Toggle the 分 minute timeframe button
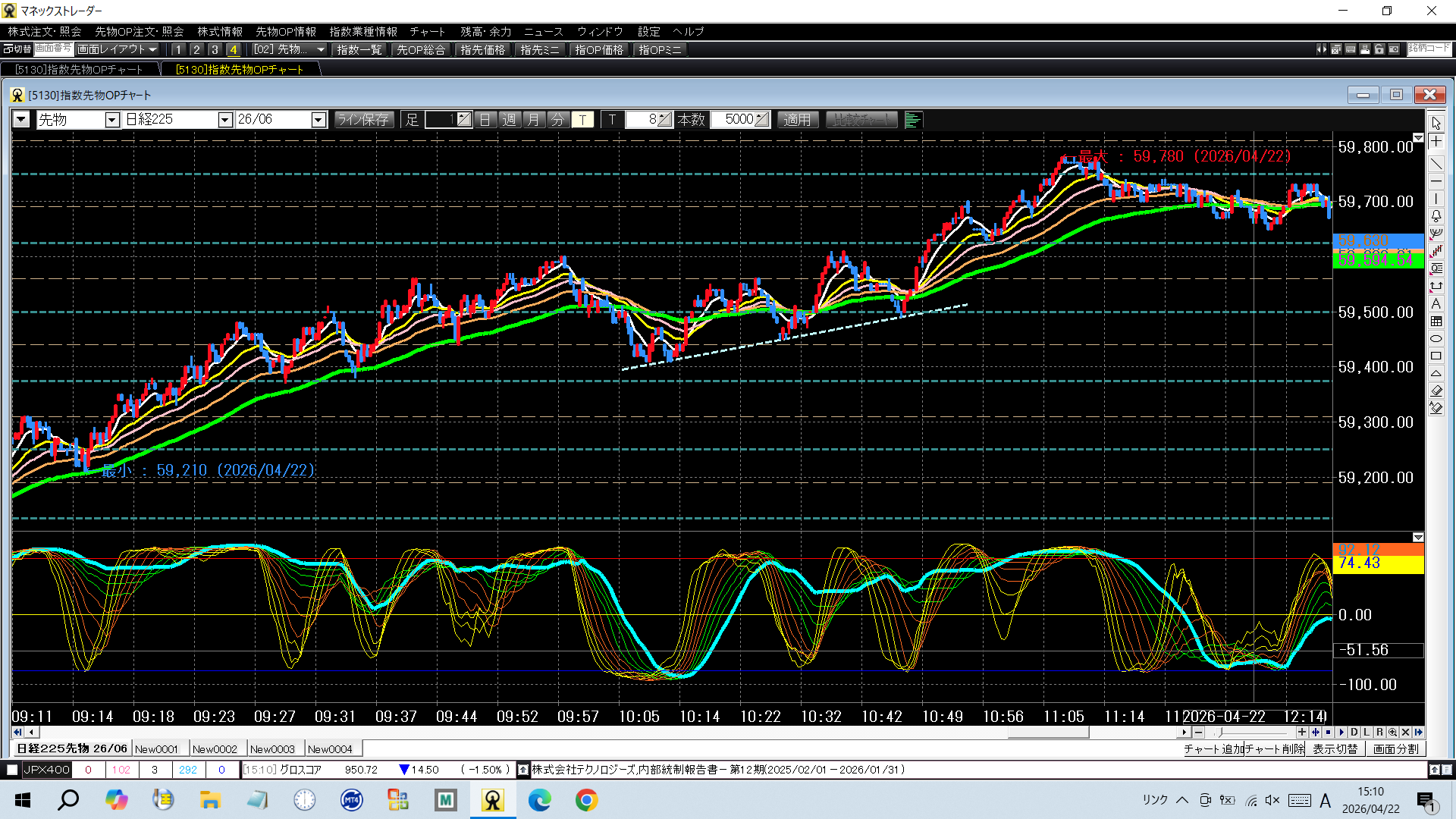Screen dimensions: 1456x819 click(558, 120)
